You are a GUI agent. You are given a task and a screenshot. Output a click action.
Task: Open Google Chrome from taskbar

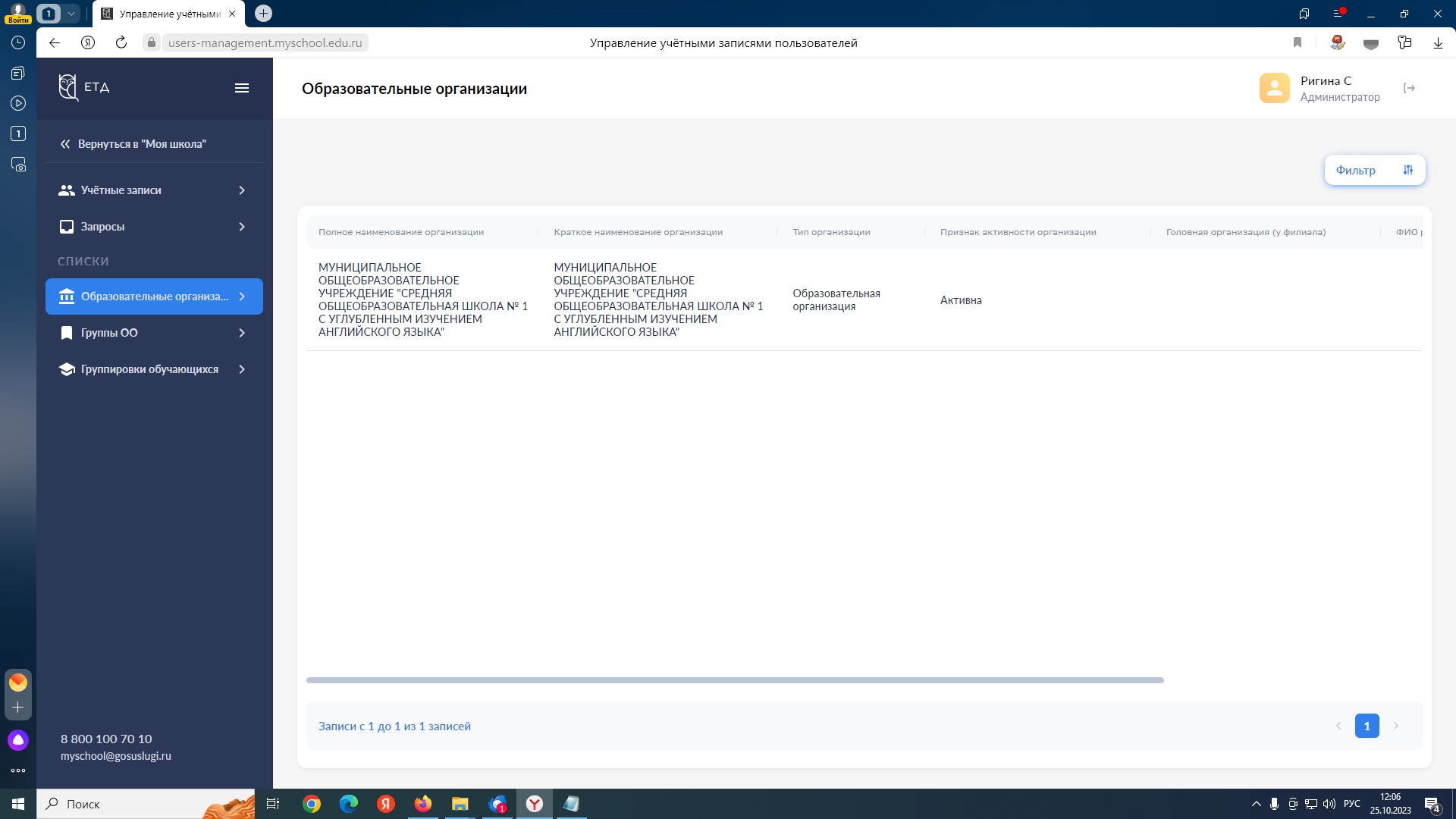click(x=312, y=804)
